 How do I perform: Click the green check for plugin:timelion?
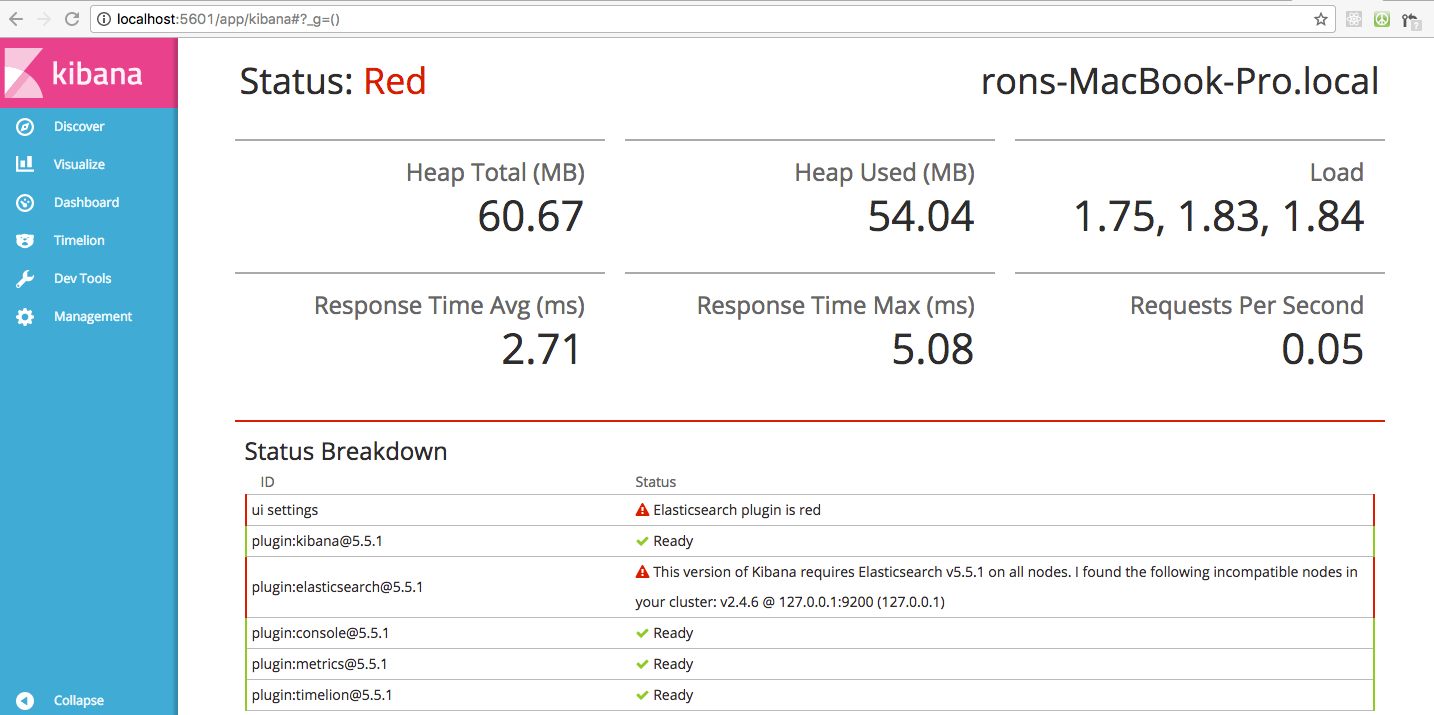642,695
